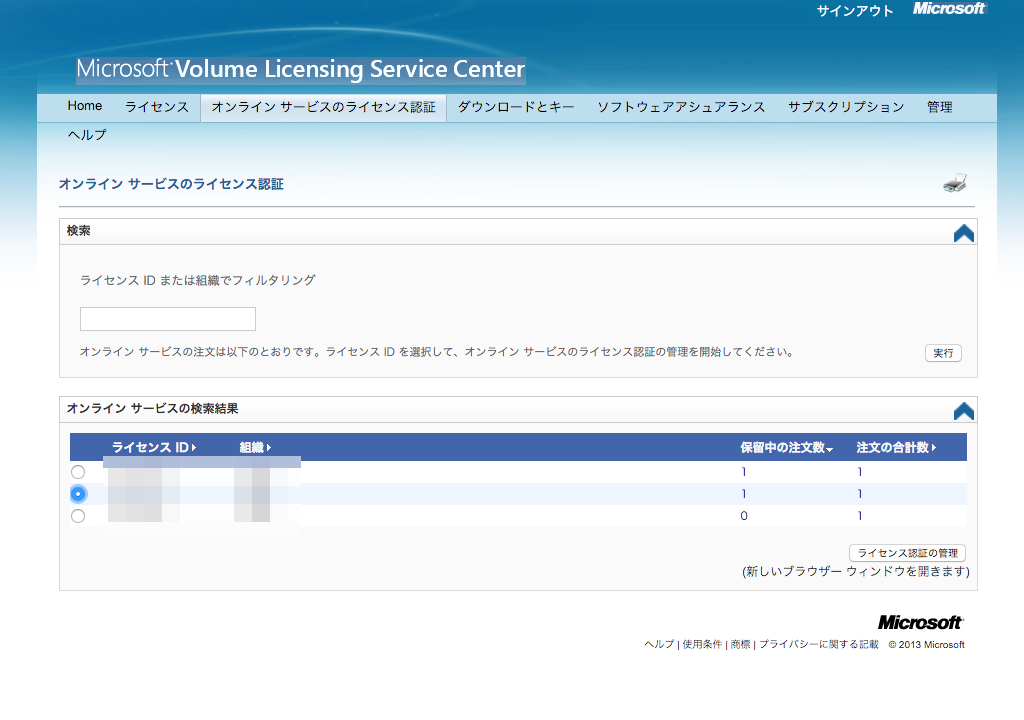Open プライバシーに関する記載 footer link
The width and height of the screenshot is (1024, 720).
(818, 644)
